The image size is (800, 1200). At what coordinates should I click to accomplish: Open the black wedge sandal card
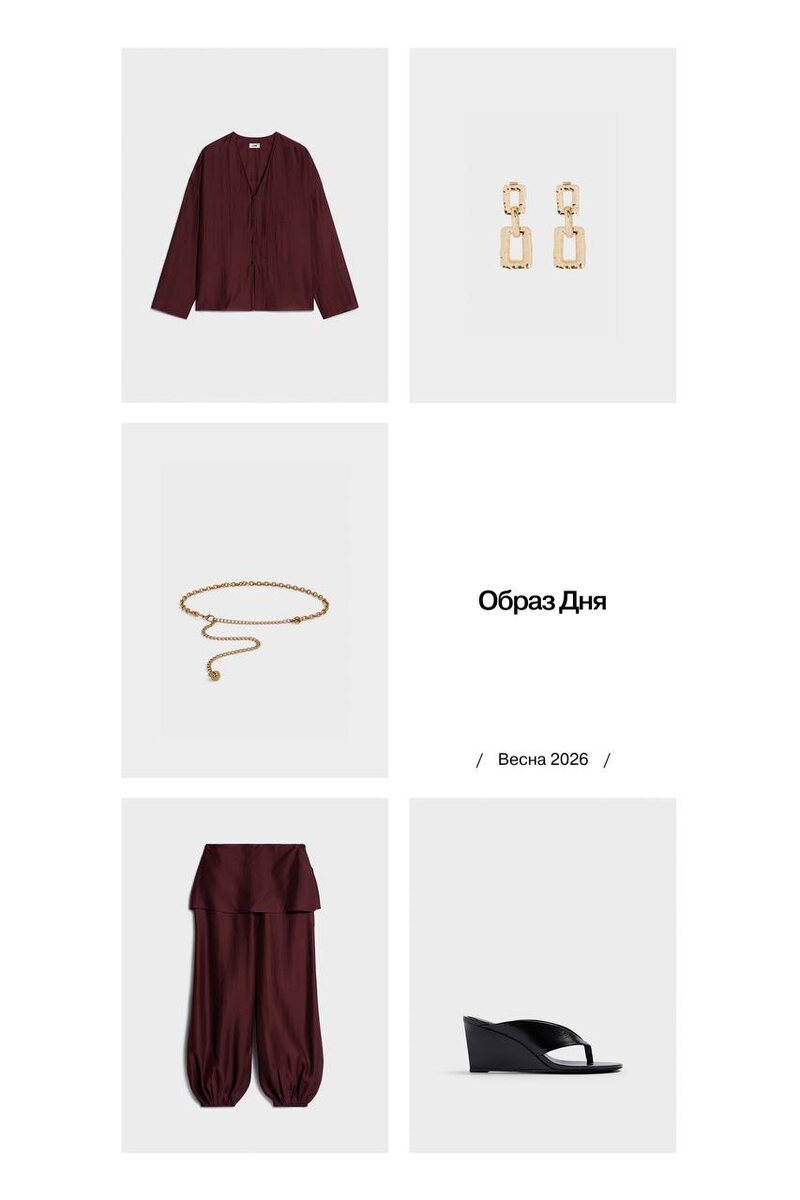pyautogui.click(x=542, y=975)
